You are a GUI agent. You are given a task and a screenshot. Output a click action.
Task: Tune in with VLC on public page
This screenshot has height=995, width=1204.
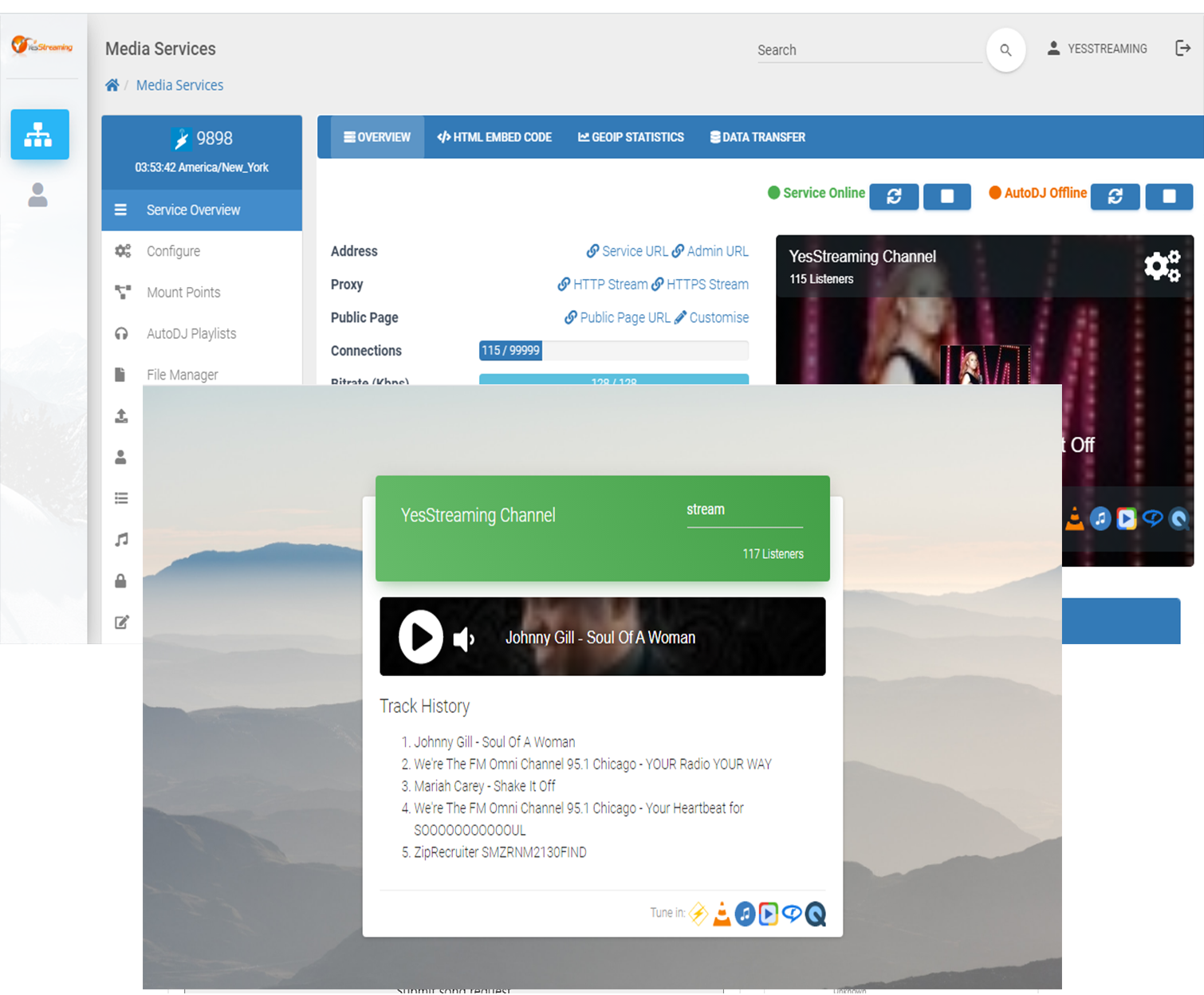point(722,914)
